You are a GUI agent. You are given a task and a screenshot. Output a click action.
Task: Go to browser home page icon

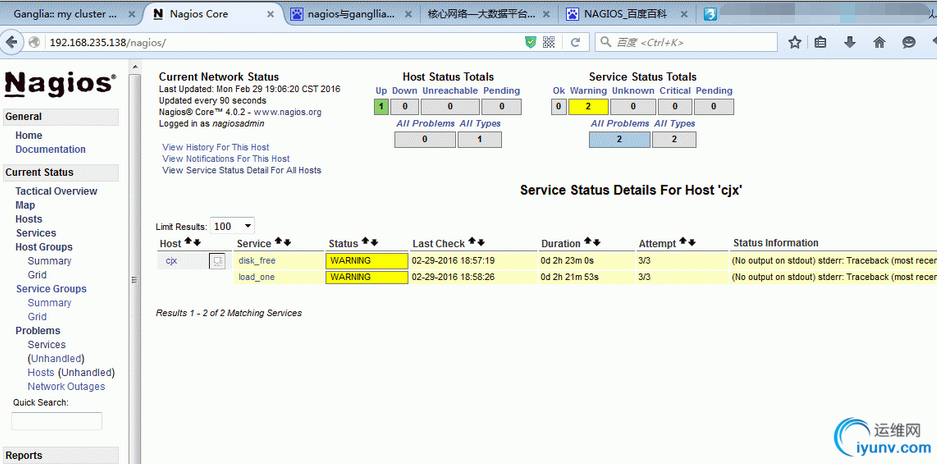point(879,43)
